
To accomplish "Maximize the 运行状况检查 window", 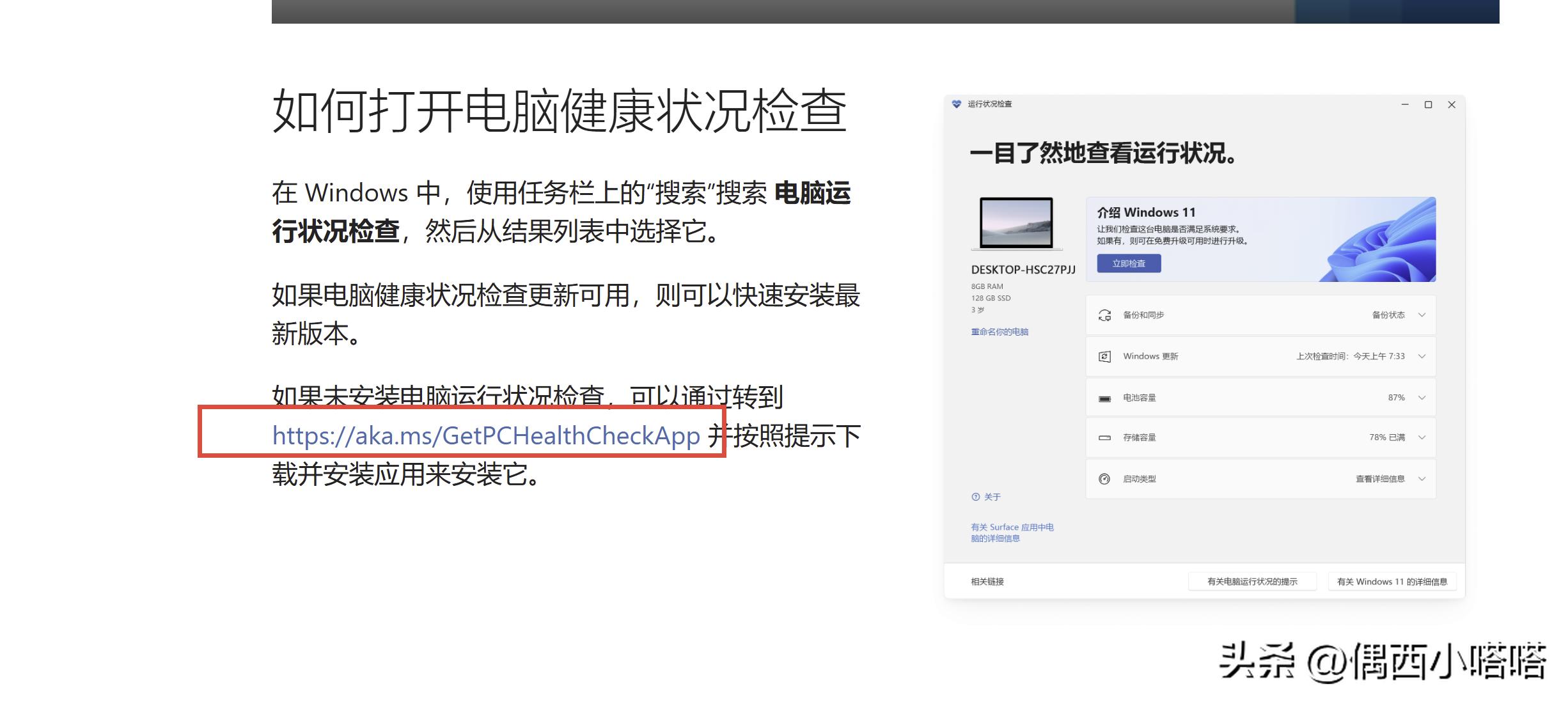I will 1428,104.
